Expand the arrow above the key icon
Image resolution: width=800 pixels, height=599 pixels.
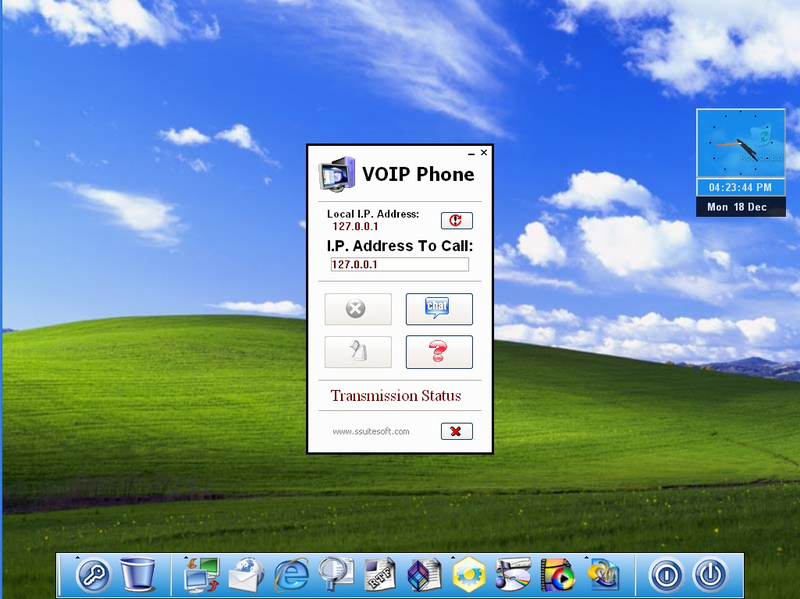pos(78,557)
